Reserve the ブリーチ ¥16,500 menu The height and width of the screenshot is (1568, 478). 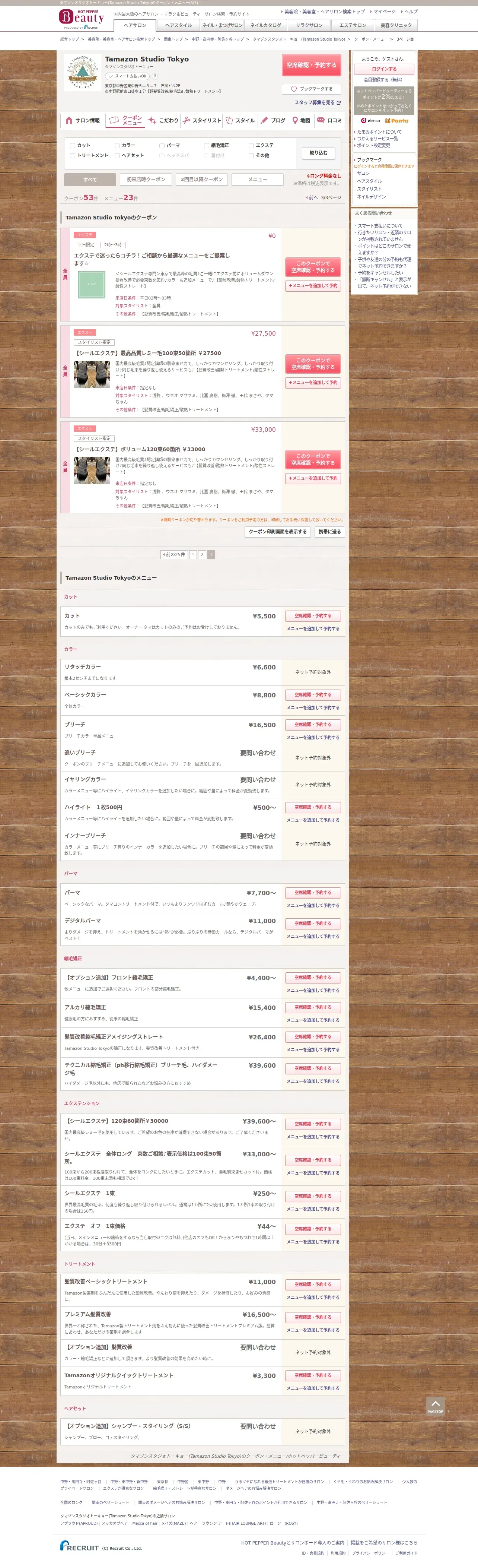coord(313,725)
